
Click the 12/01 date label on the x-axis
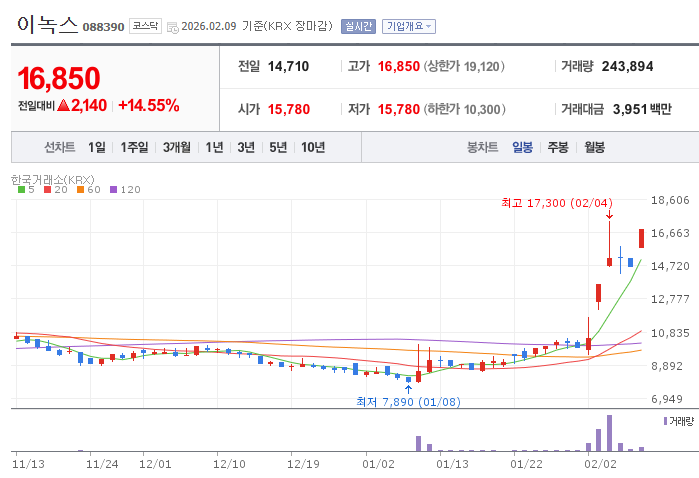(x=155, y=464)
